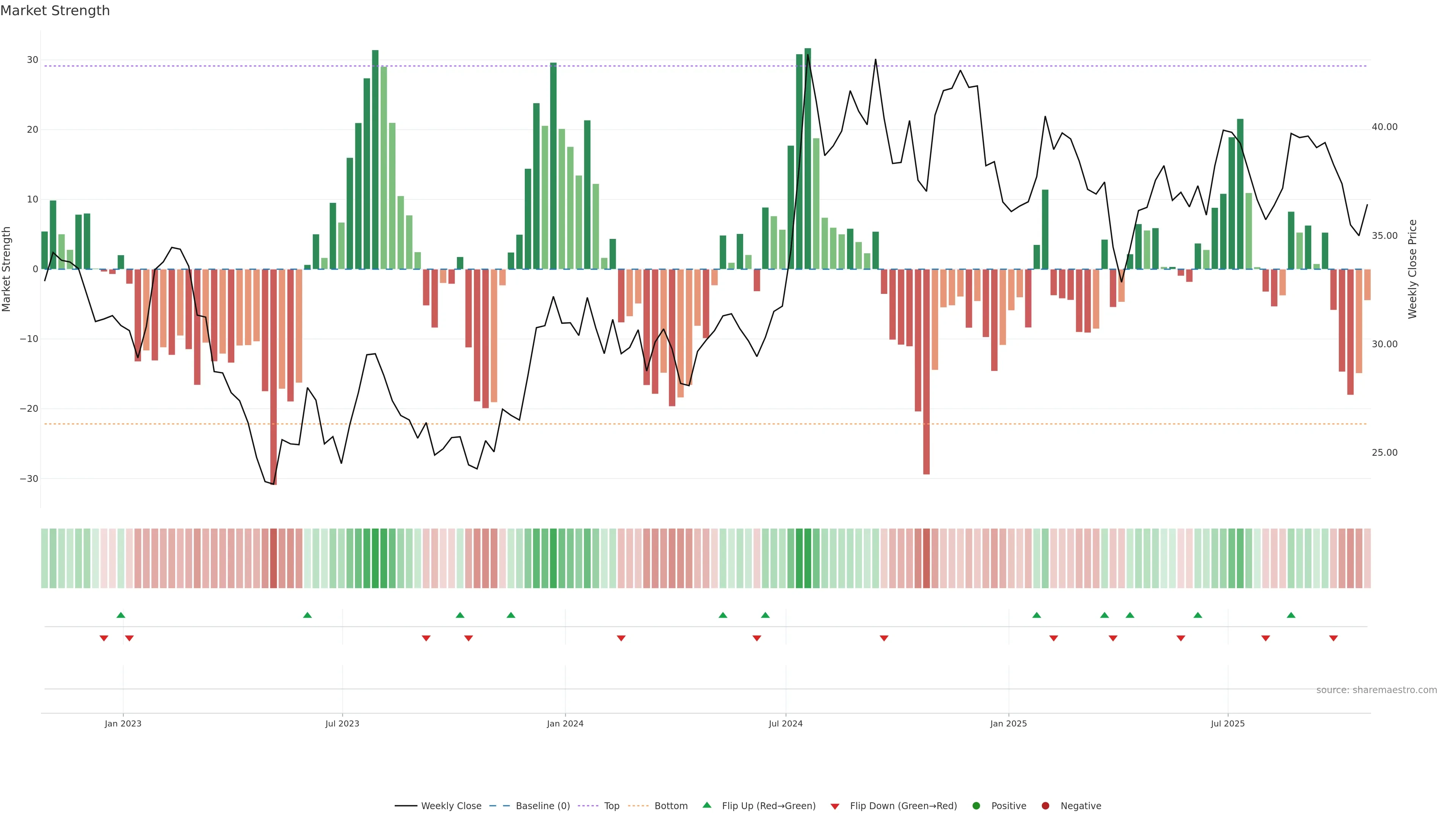Click the source: sharemaestro.com text
Screen dimensions: 1456x819
point(1376,690)
